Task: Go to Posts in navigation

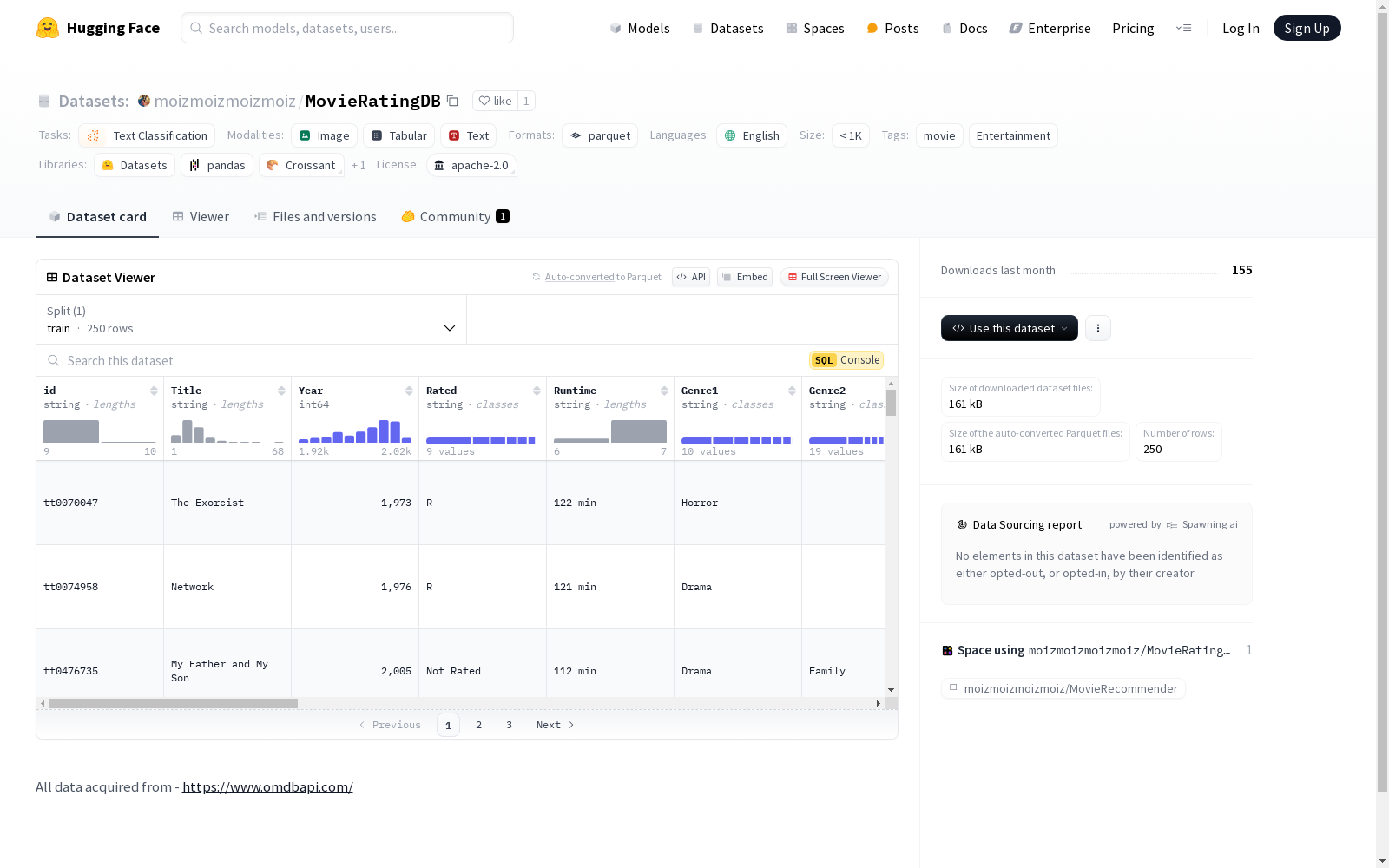Action: [892, 28]
